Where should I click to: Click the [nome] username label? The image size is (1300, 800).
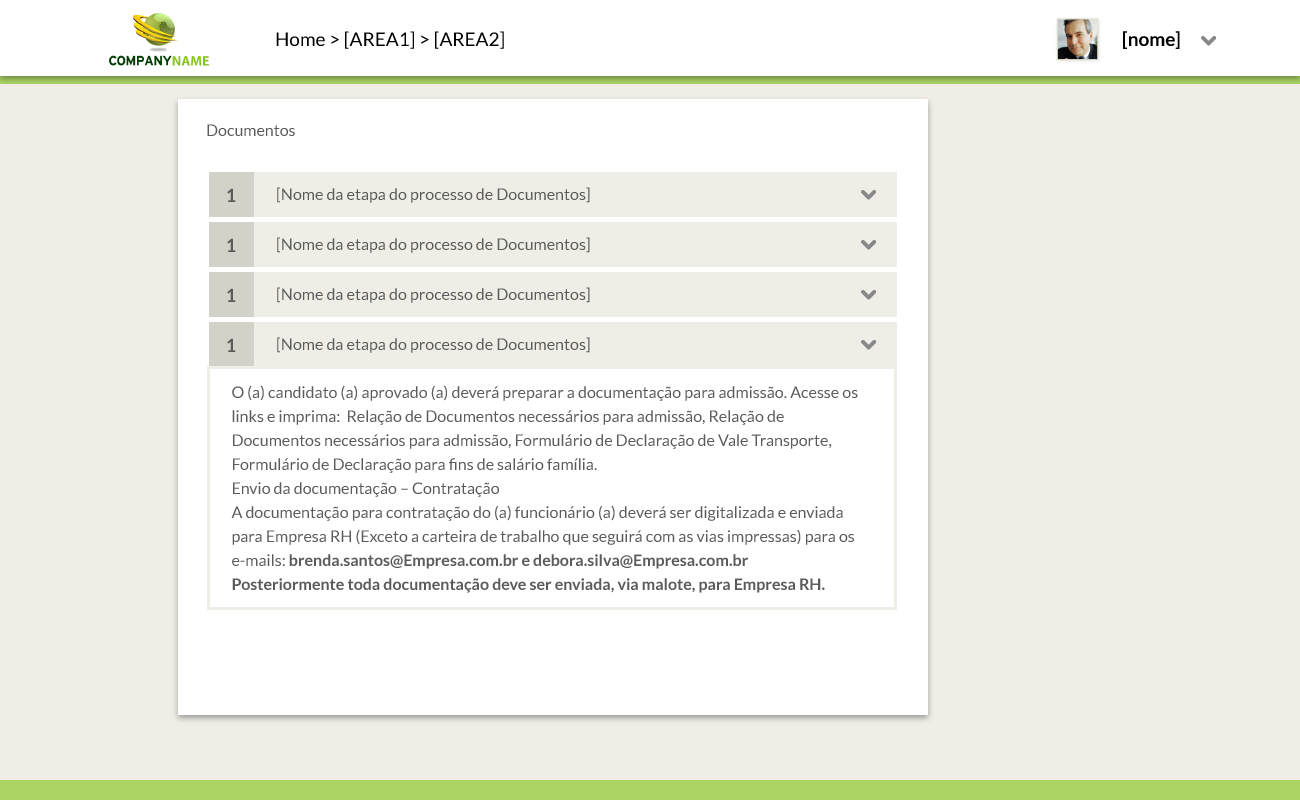[x=1151, y=40]
